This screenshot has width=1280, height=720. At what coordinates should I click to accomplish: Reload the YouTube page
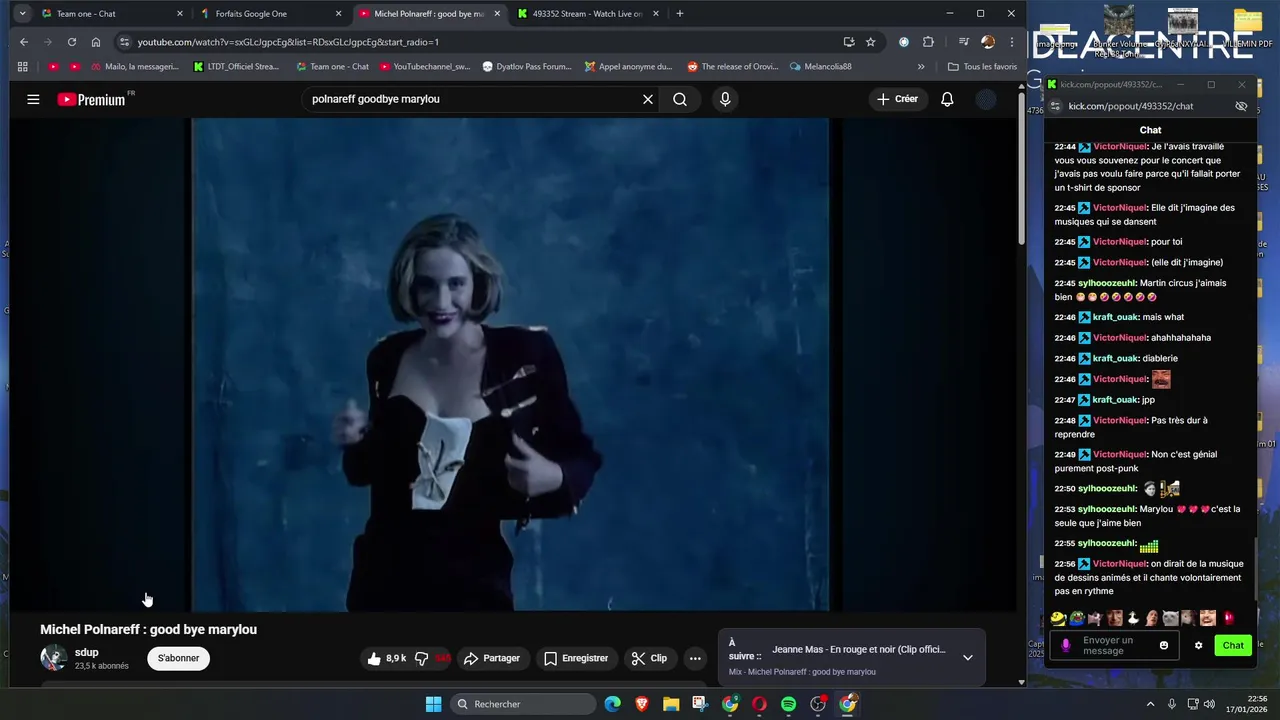pos(72,42)
